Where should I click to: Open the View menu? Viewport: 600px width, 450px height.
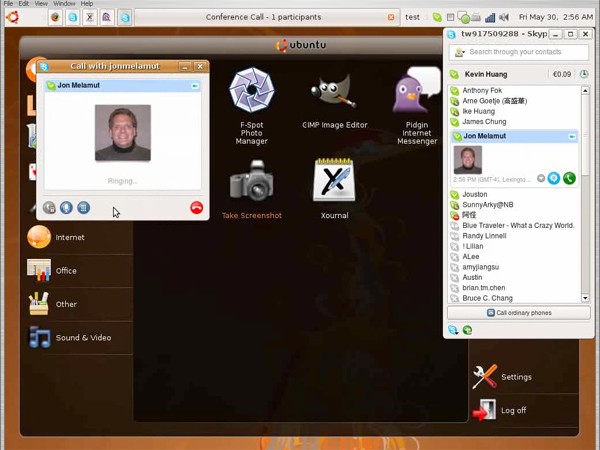click(x=41, y=3)
